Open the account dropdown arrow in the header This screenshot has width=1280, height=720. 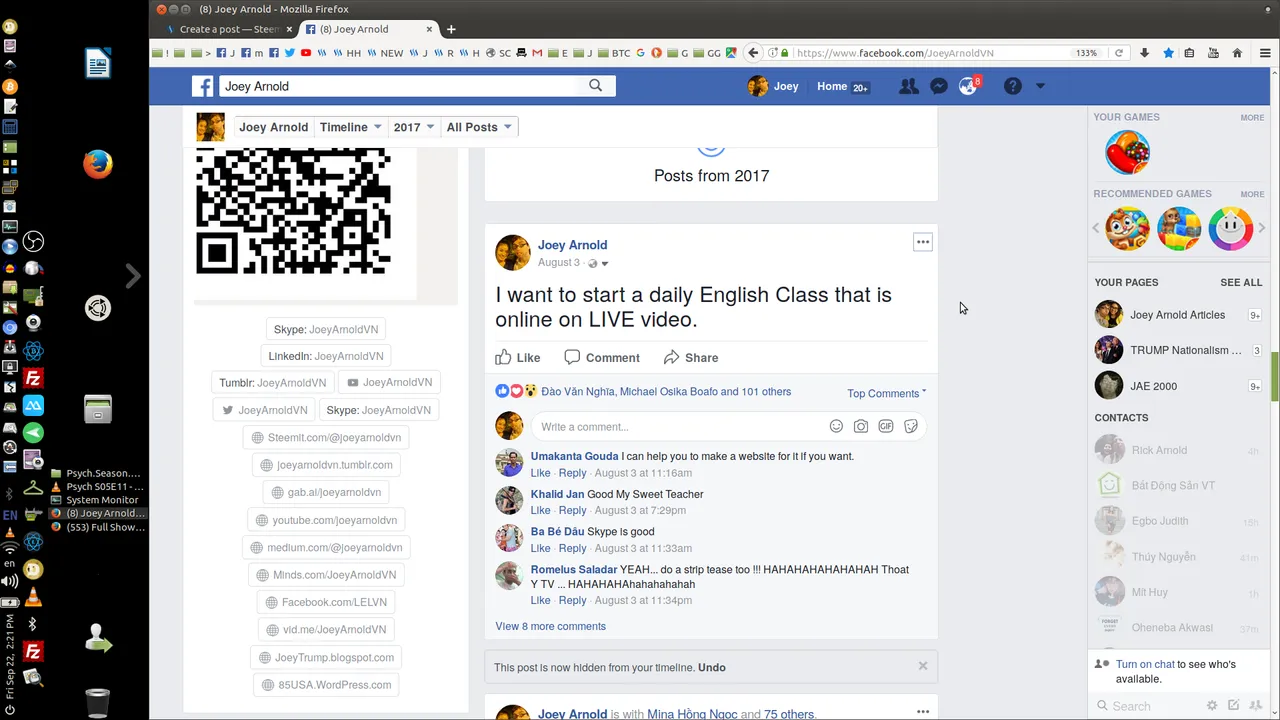pyautogui.click(x=1040, y=86)
